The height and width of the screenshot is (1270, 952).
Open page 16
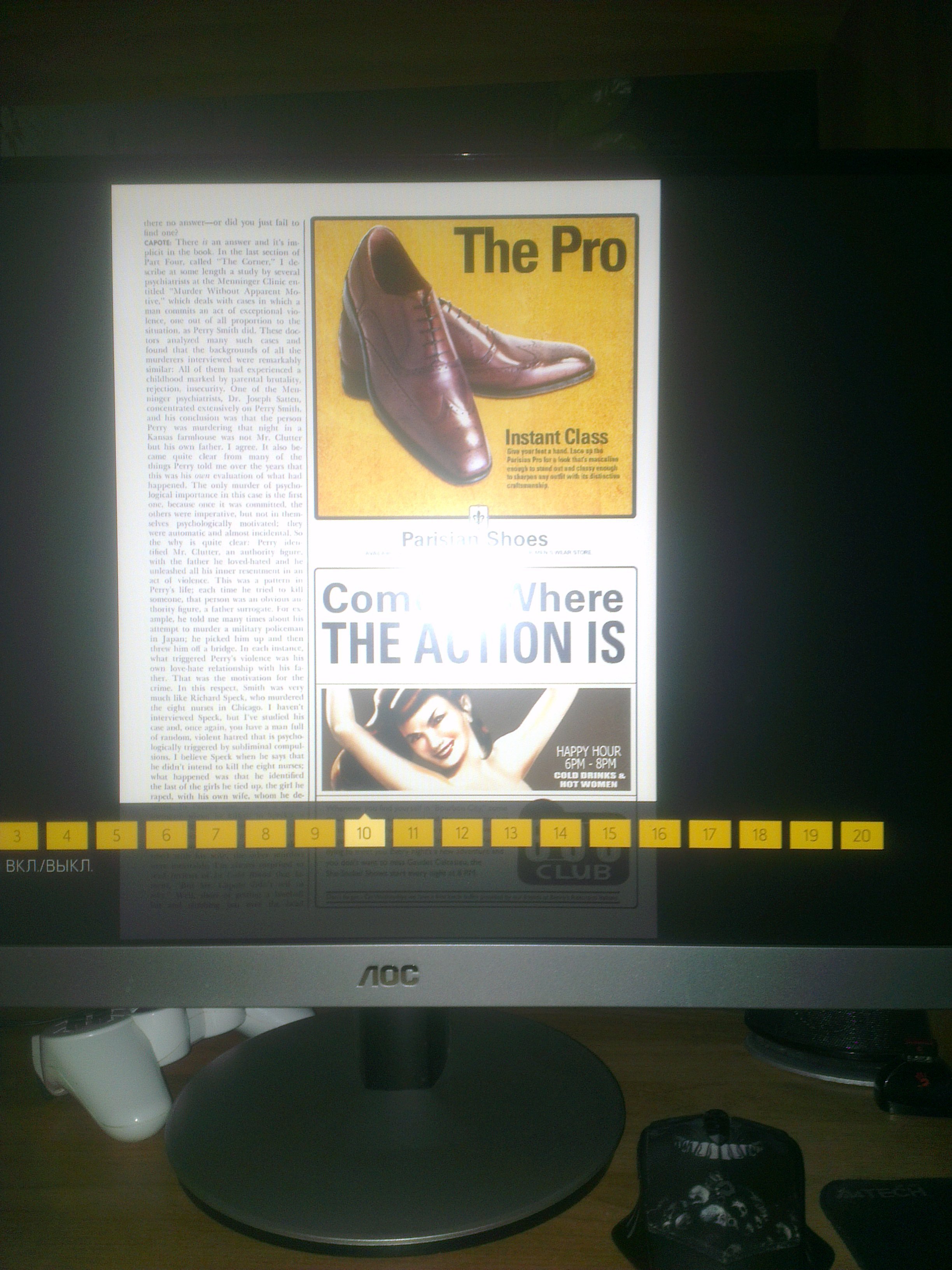[x=659, y=834]
